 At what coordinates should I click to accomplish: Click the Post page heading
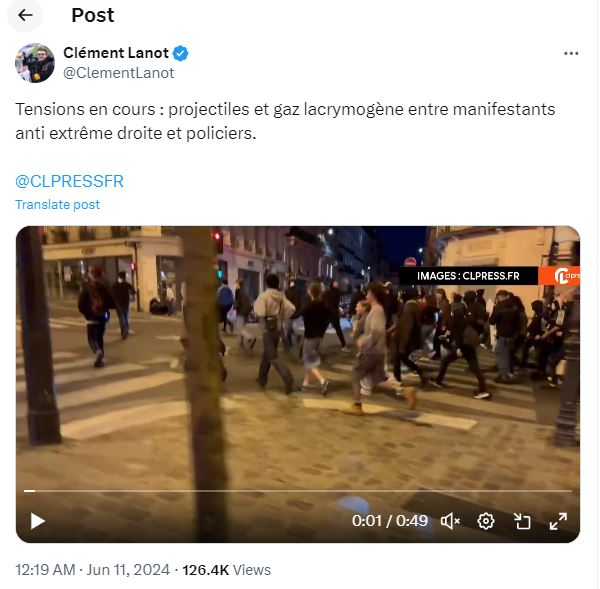[x=93, y=15]
